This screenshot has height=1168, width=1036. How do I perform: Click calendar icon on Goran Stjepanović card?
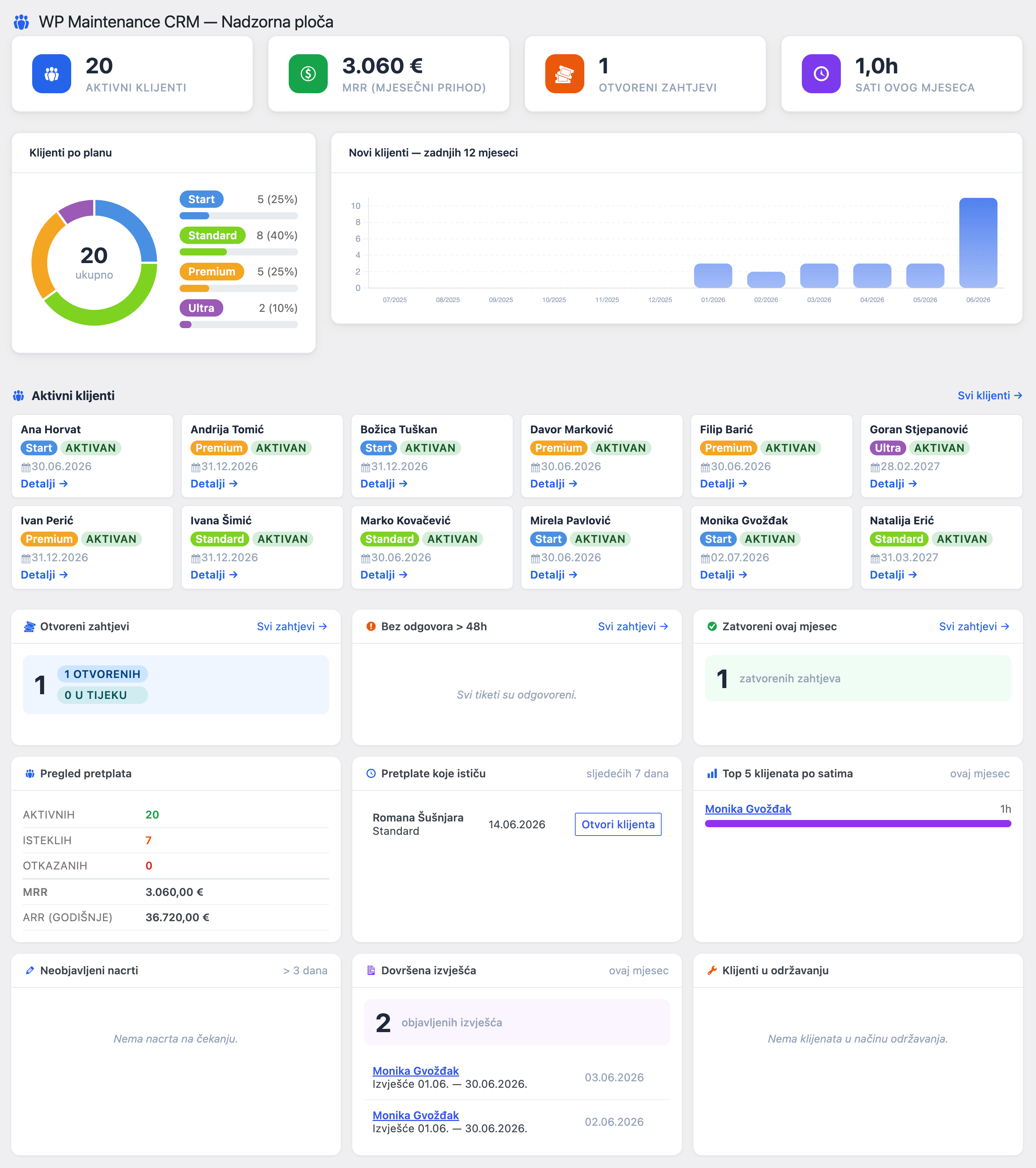875,467
